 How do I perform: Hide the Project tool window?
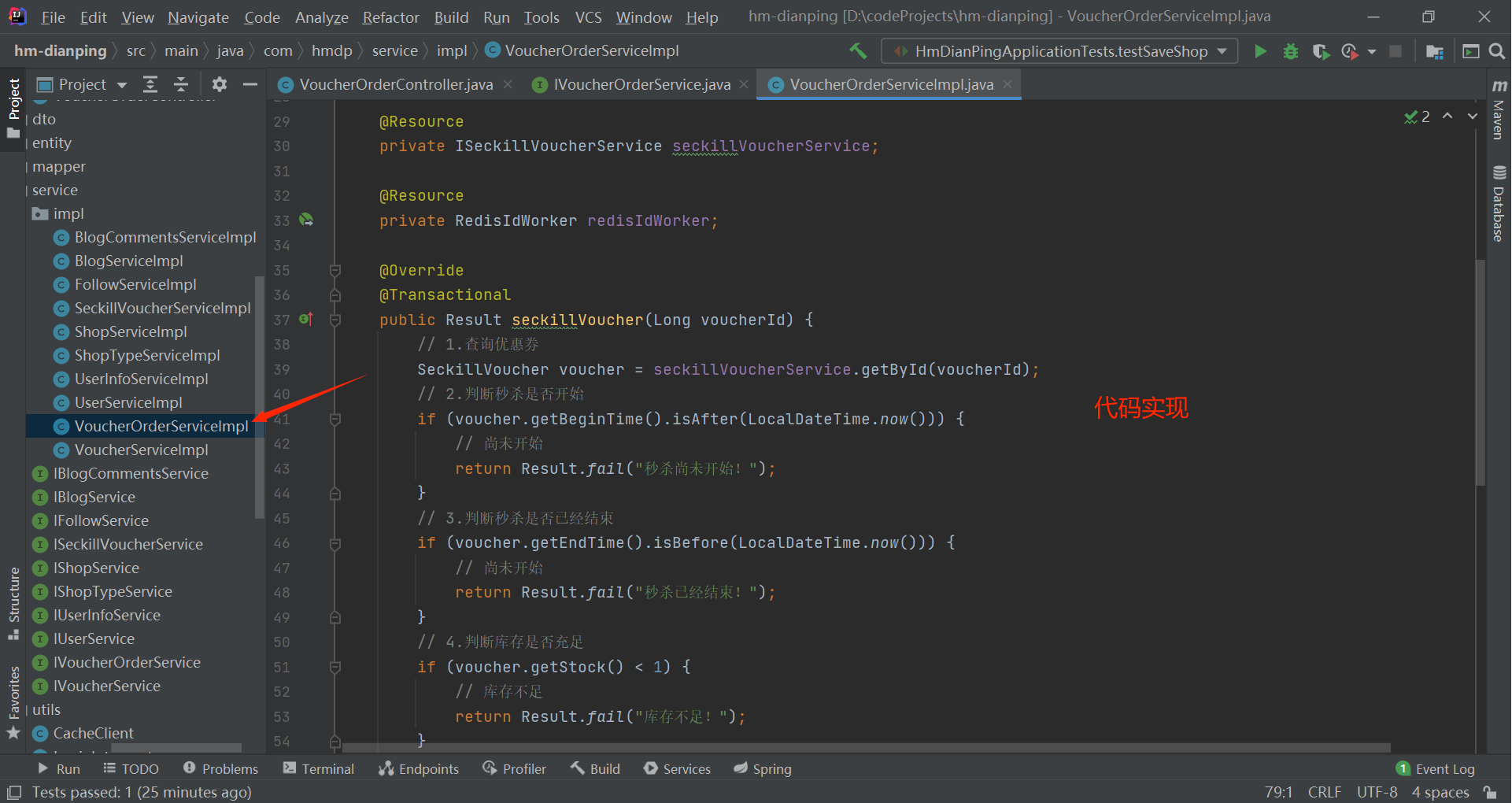tap(250, 84)
